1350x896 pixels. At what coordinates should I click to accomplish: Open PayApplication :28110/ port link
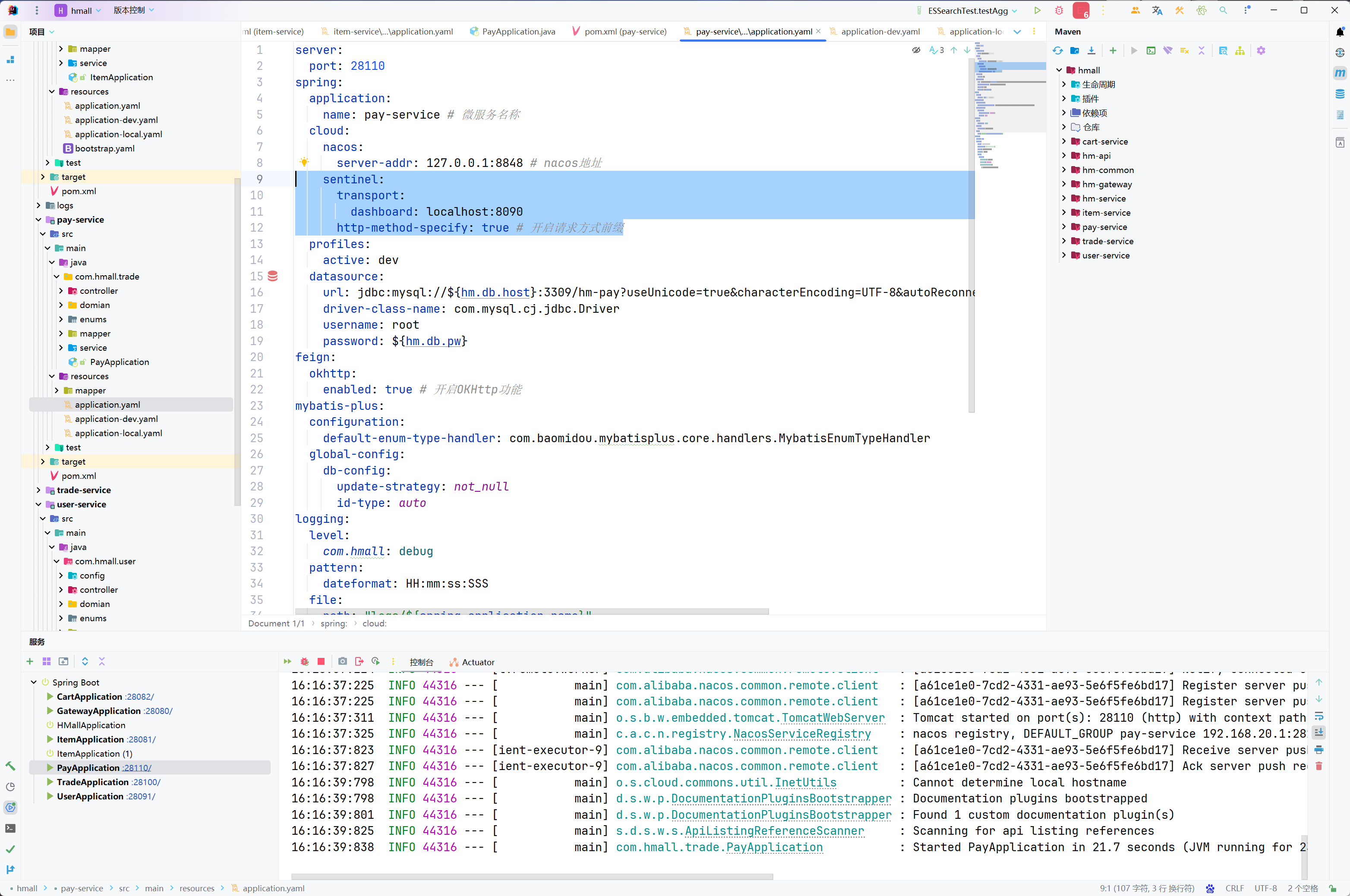pyautogui.click(x=137, y=768)
